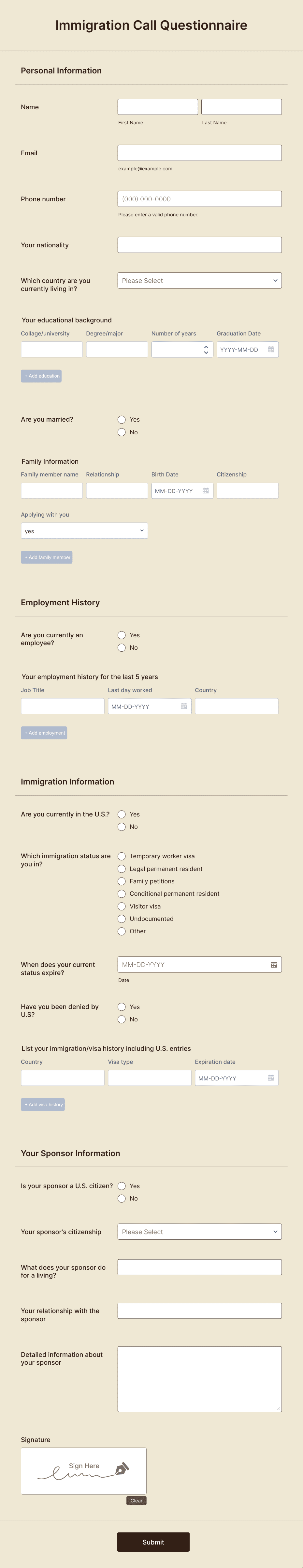Open the Last day worked calendar picker
Screen dimensions: 303x1568
(x=185, y=706)
